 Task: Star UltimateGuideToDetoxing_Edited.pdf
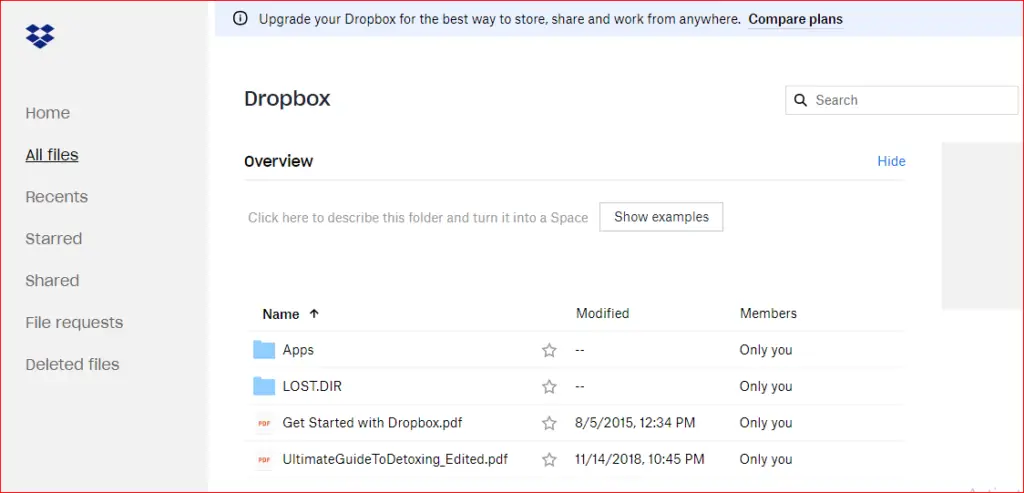coord(549,460)
